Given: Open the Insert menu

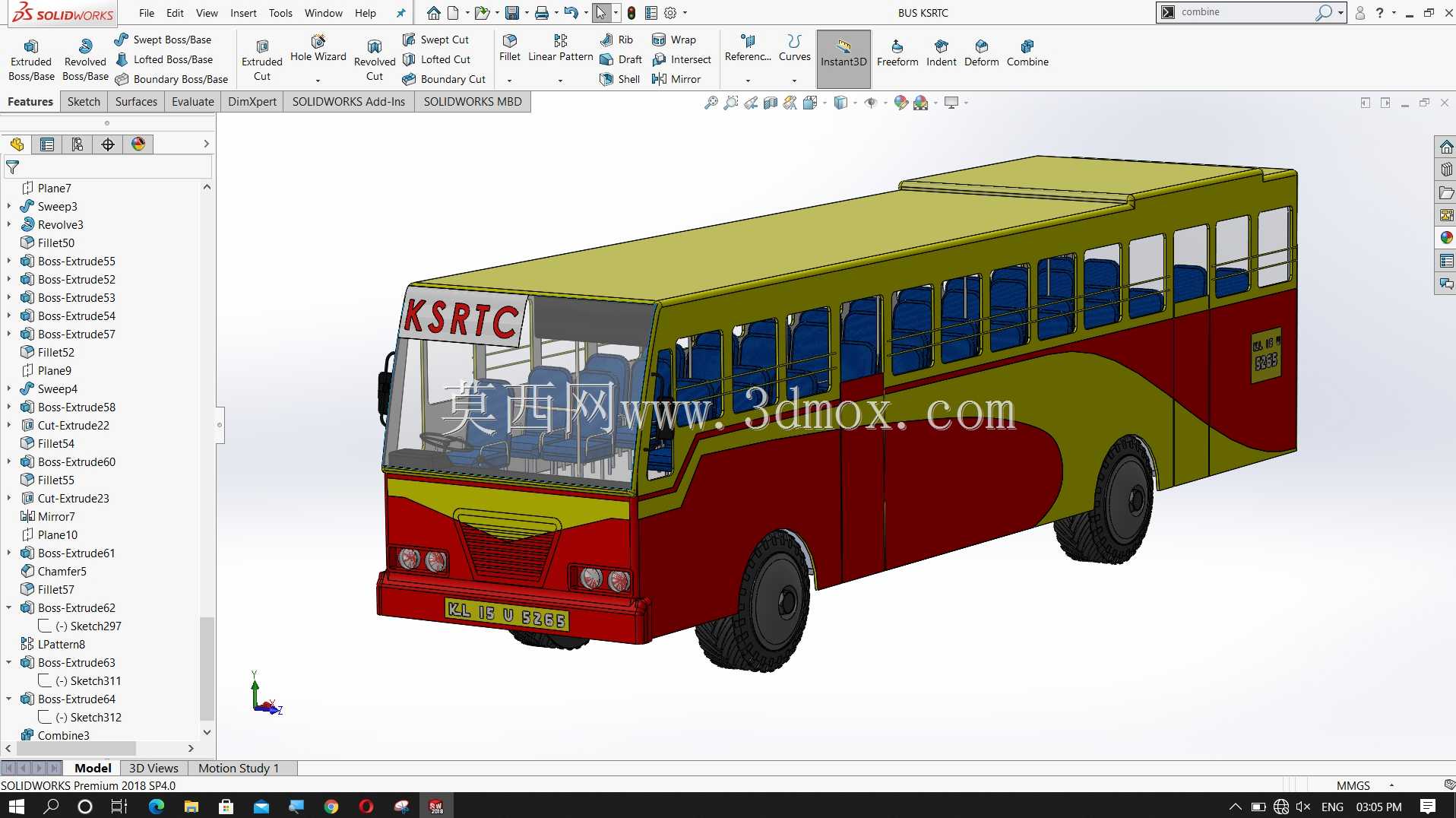Looking at the screenshot, I should click(x=243, y=13).
